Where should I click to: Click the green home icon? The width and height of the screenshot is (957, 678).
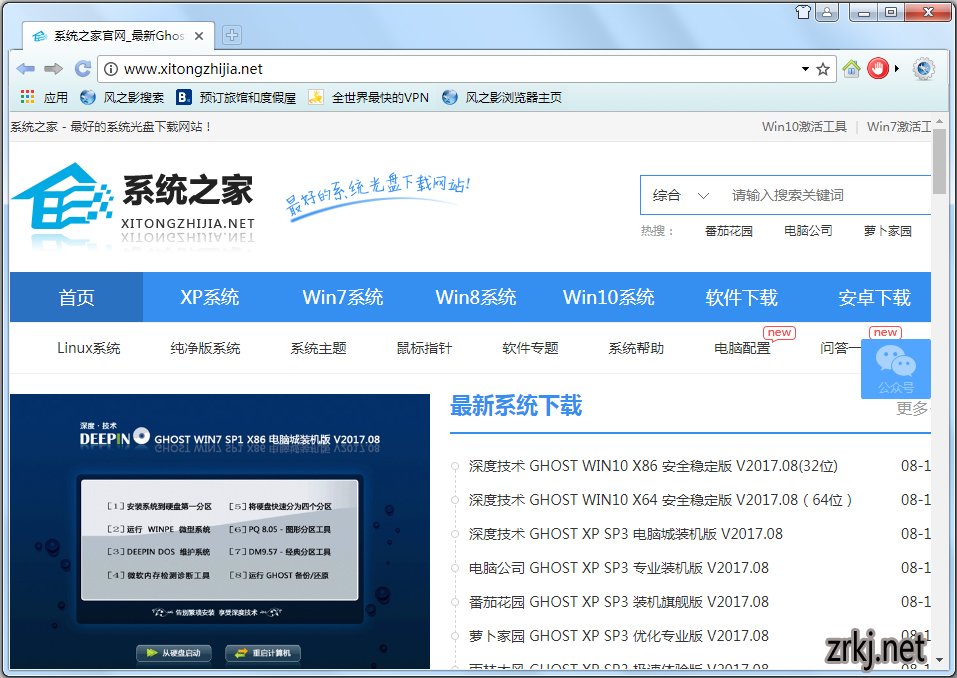click(851, 69)
